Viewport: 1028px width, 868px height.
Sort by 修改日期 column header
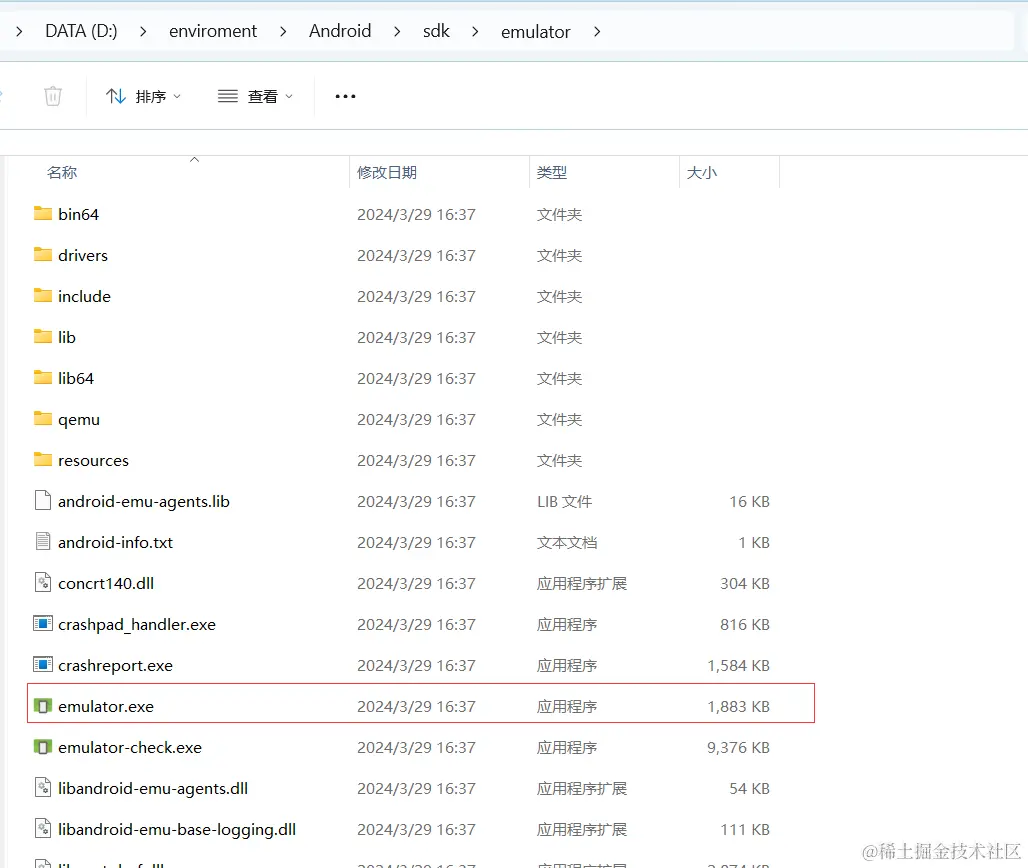387,172
